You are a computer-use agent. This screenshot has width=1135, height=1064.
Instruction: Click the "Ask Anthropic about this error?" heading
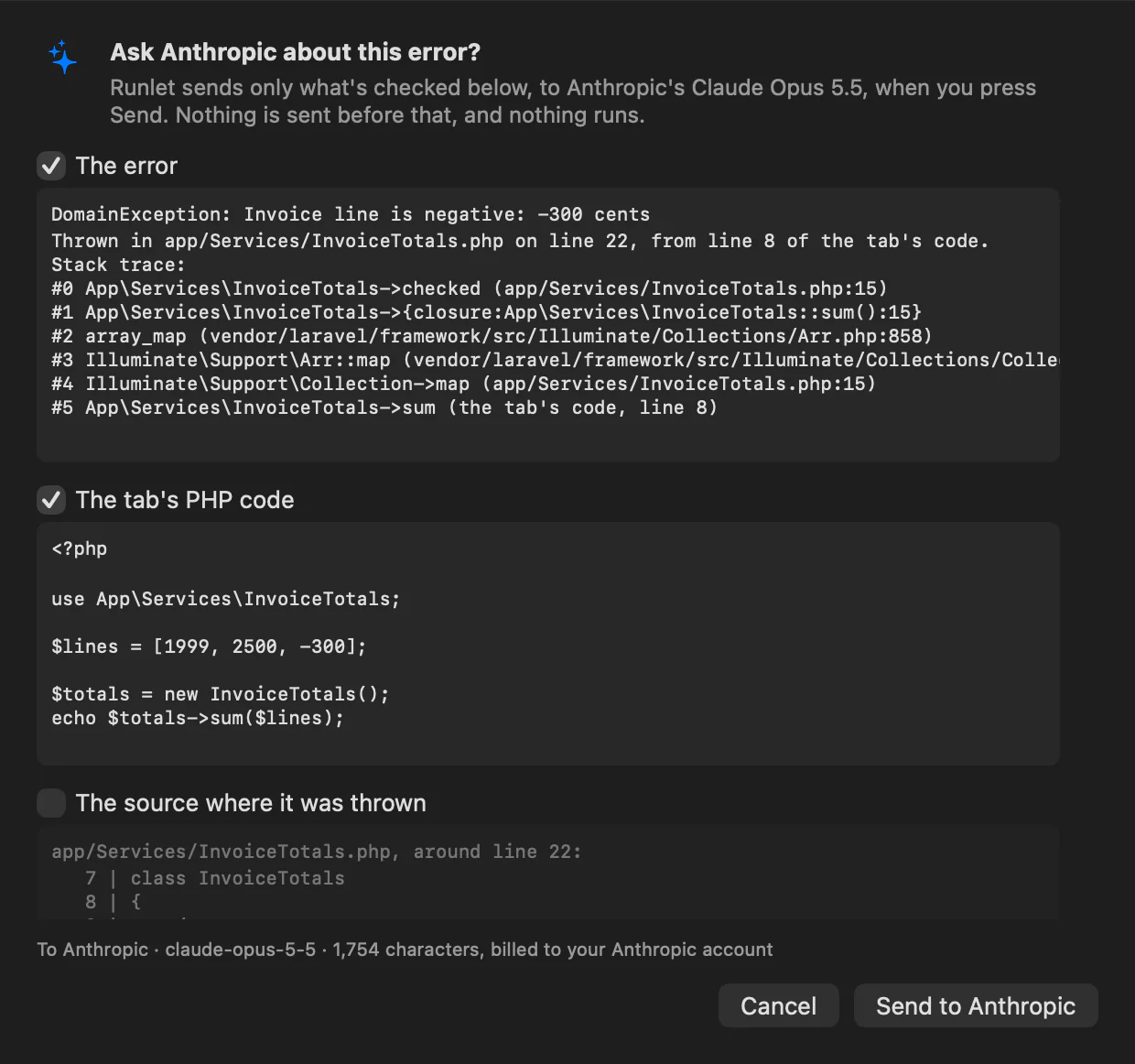point(296,52)
